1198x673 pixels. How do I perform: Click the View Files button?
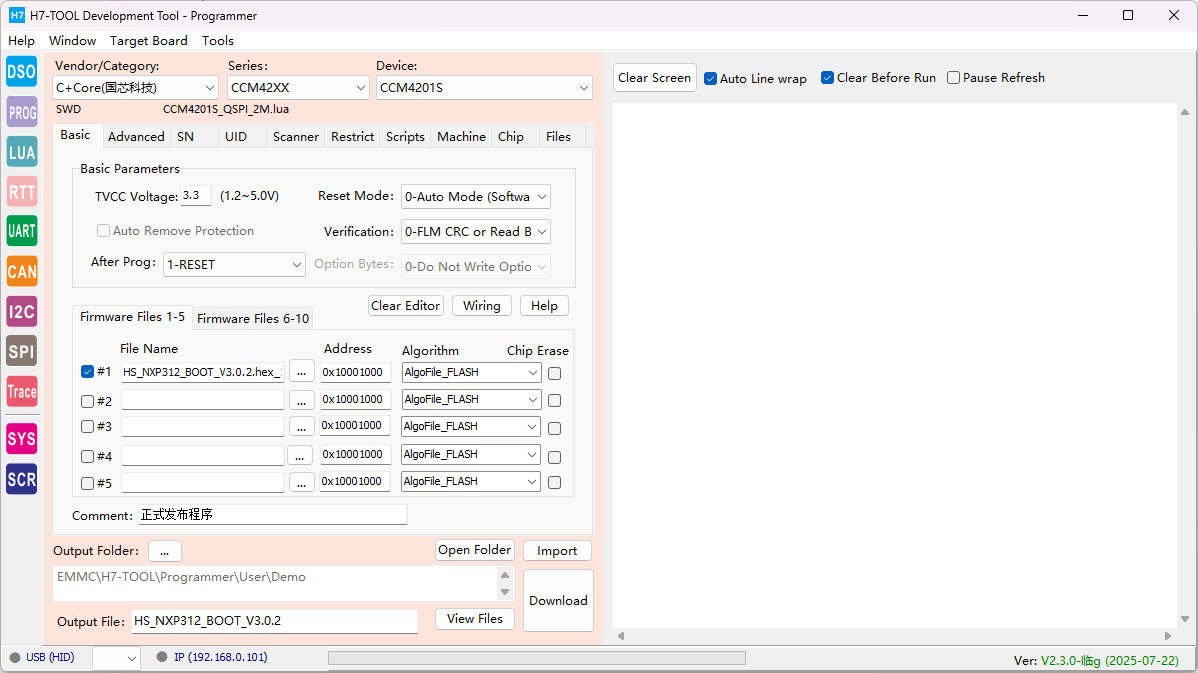[475, 619]
